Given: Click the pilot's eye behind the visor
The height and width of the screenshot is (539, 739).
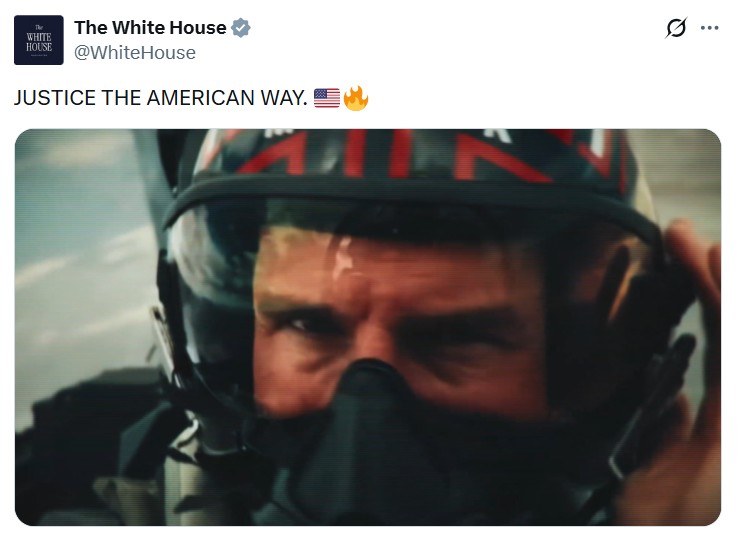Looking at the screenshot, I should coord(304,324).
